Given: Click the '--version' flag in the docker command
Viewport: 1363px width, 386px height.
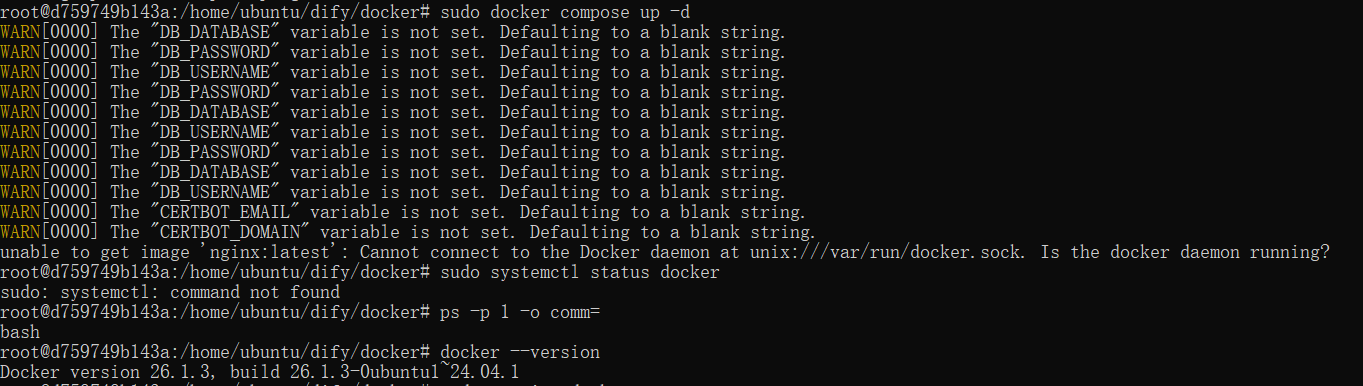Looking at the screenshot, I should (x=555, y=352).
